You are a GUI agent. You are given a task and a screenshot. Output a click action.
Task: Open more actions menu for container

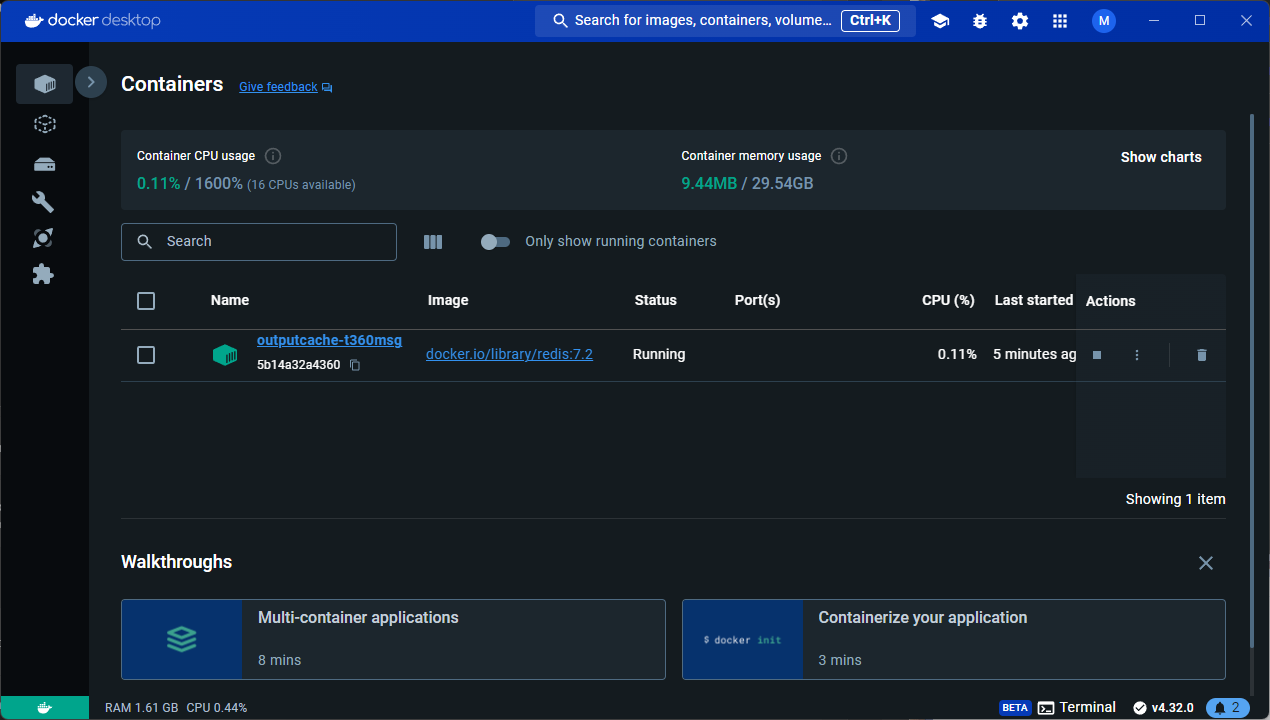1136,355
